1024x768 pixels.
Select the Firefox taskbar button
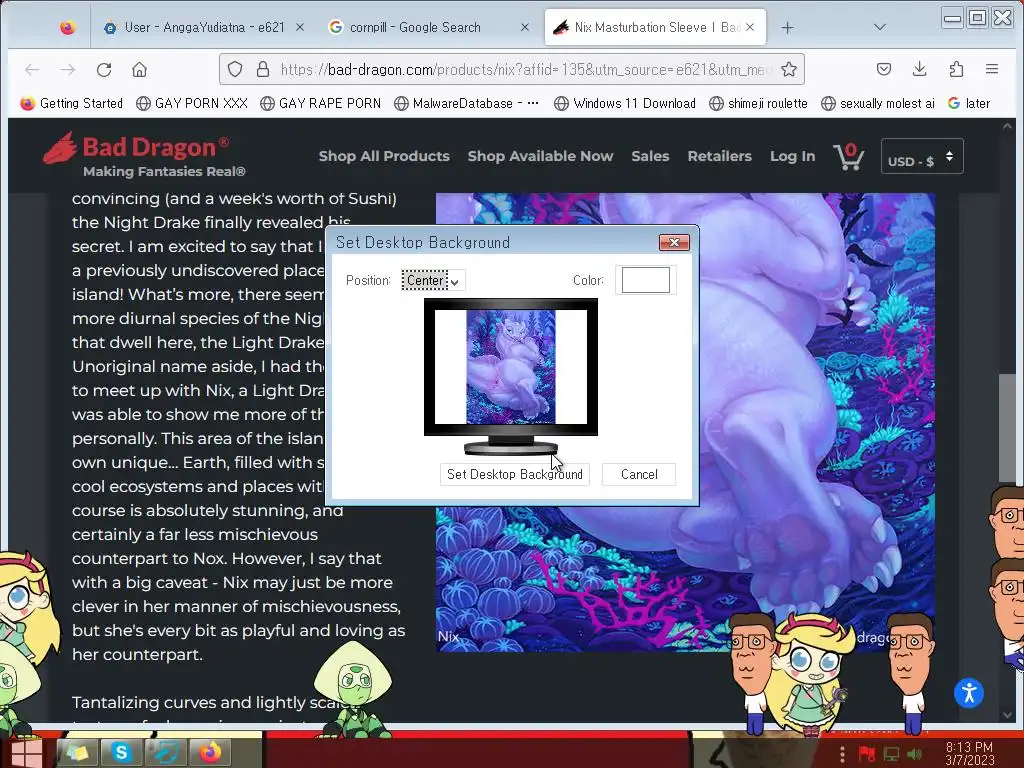(x=210, y=753)
